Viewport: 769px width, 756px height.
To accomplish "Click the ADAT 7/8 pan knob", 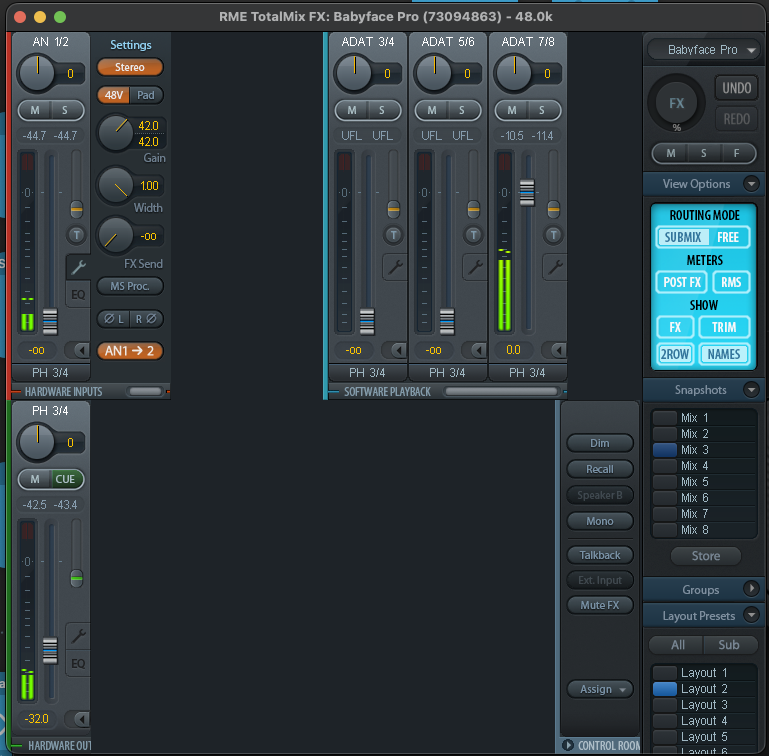I will tap(513, 73).
